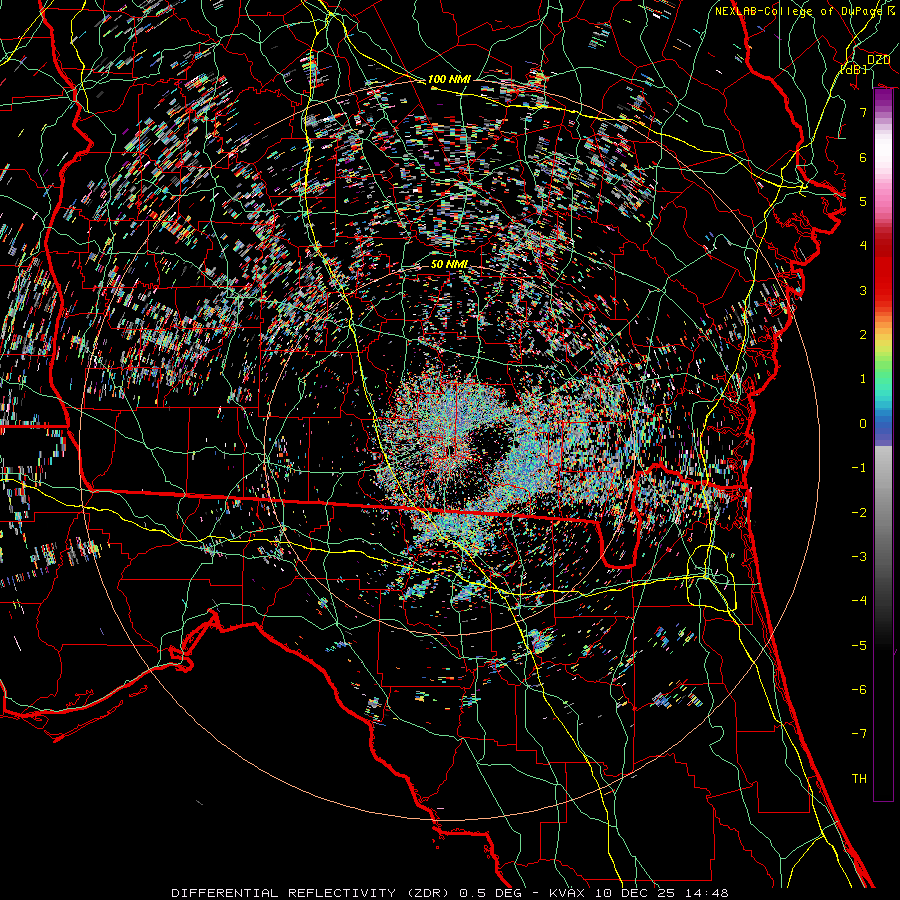Click the 1 value on the scale

863,379
